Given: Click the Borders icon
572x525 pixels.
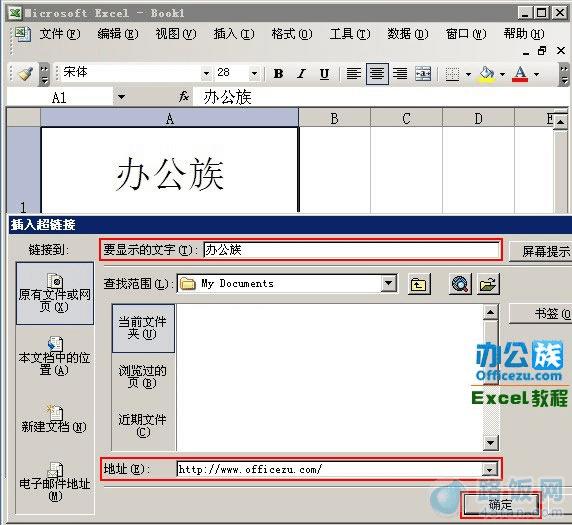Looking at the screenshot, I should click(x=452, y=74).
